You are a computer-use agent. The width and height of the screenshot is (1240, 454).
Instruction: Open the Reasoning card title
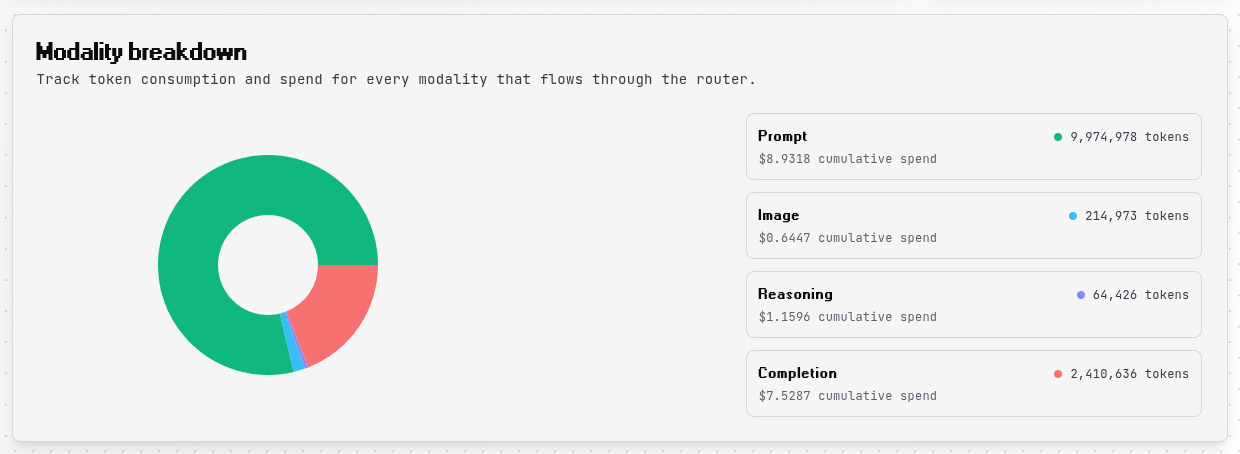[x=795, y=294]
